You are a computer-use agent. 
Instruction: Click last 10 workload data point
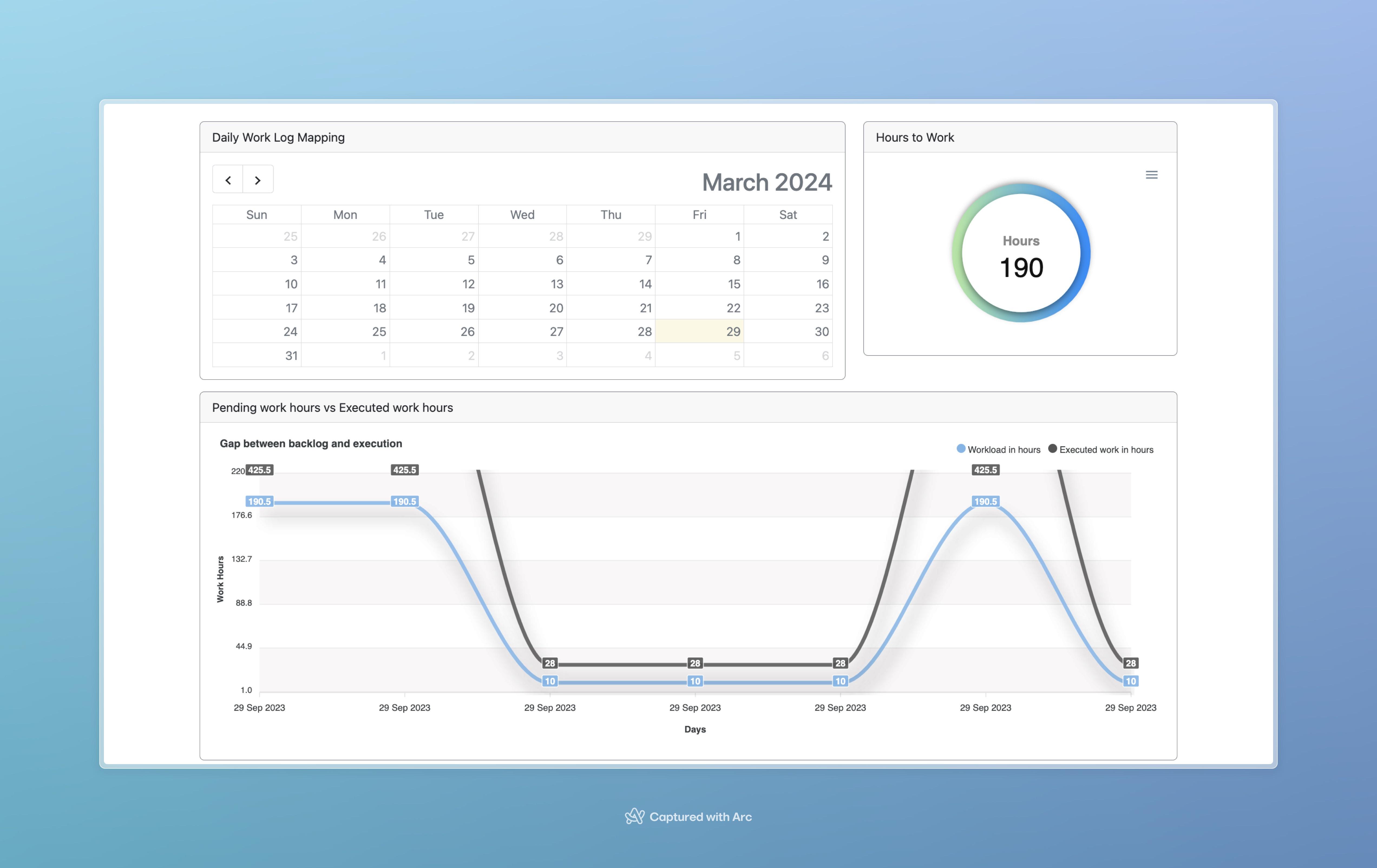1130,681
